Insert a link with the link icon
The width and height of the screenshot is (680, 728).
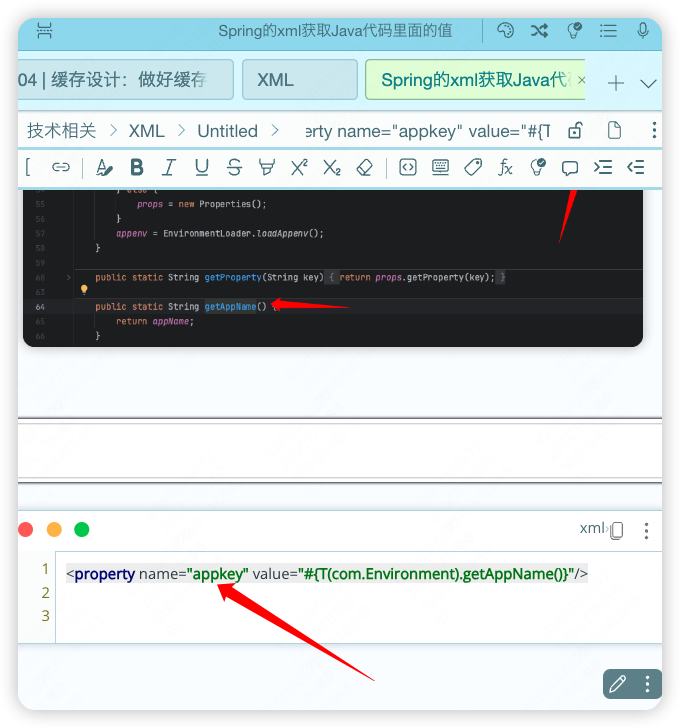[x=61, y=167]
